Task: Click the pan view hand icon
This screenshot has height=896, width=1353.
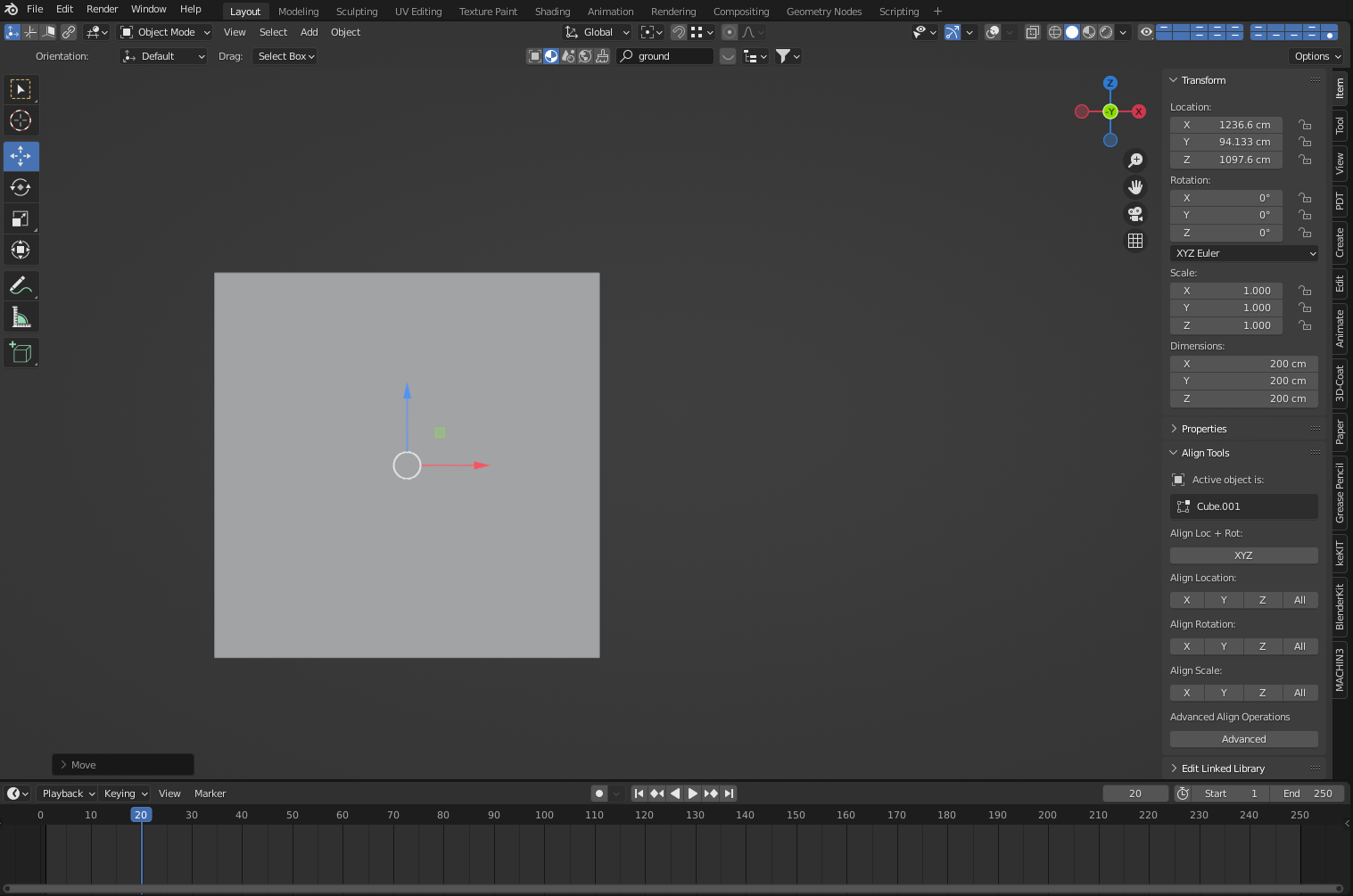Action: [1135, 187]
